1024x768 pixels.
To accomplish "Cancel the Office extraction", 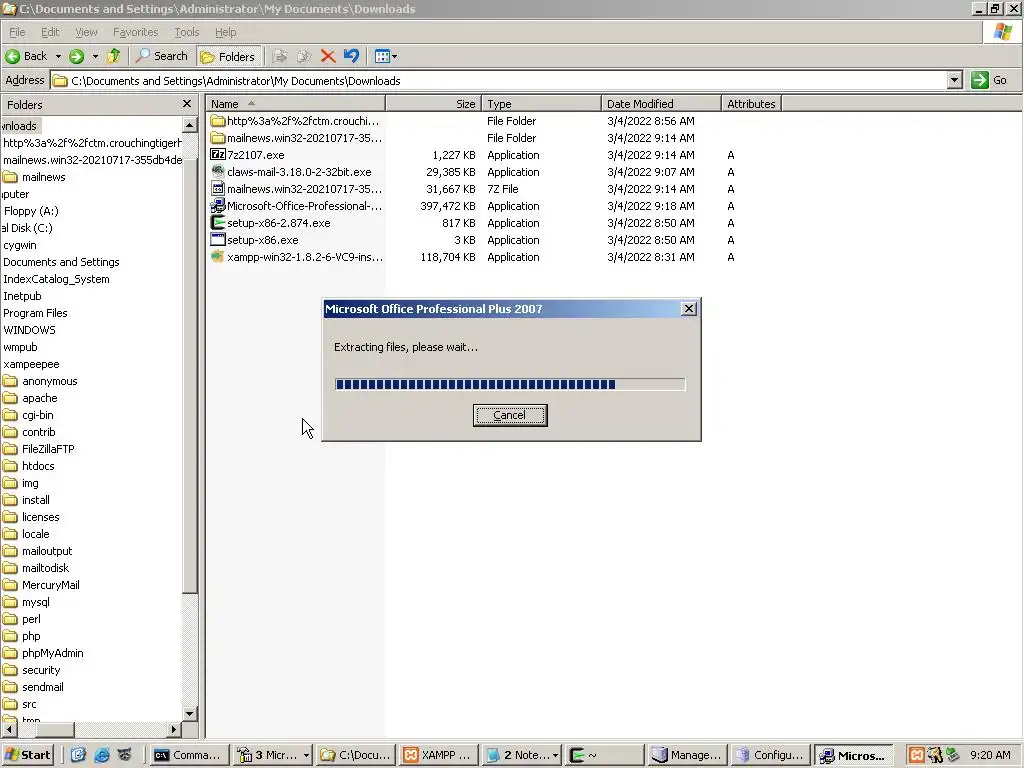I will [510, 415].
